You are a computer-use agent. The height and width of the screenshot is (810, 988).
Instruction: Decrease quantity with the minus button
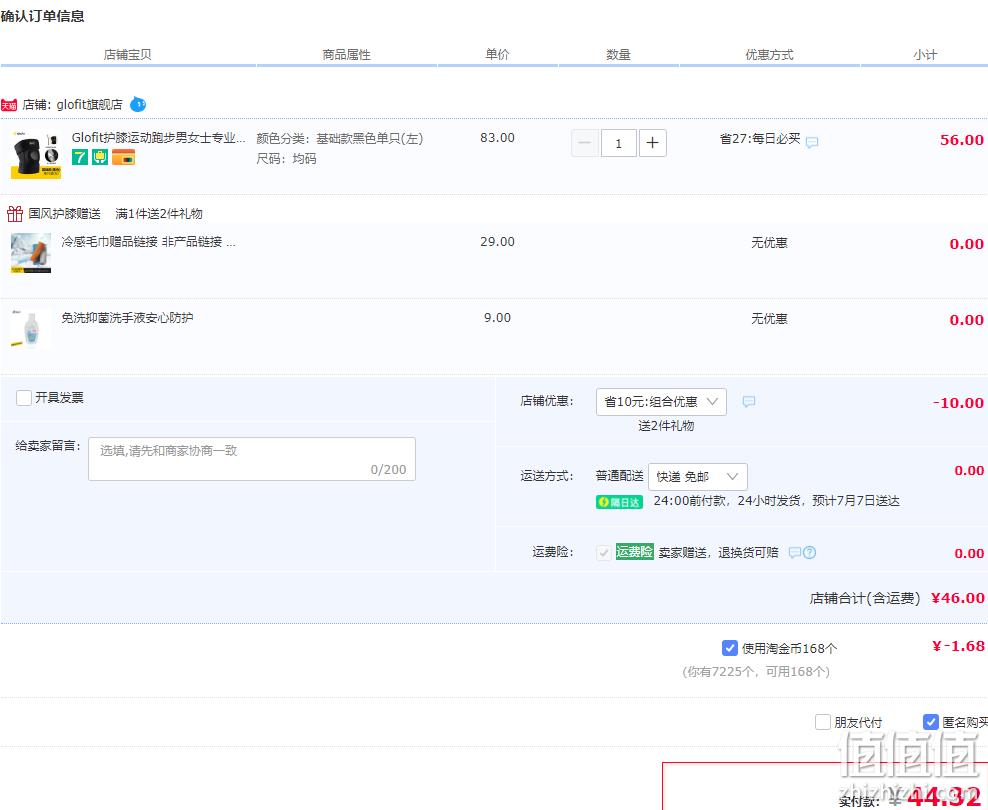tap(585, 143)
